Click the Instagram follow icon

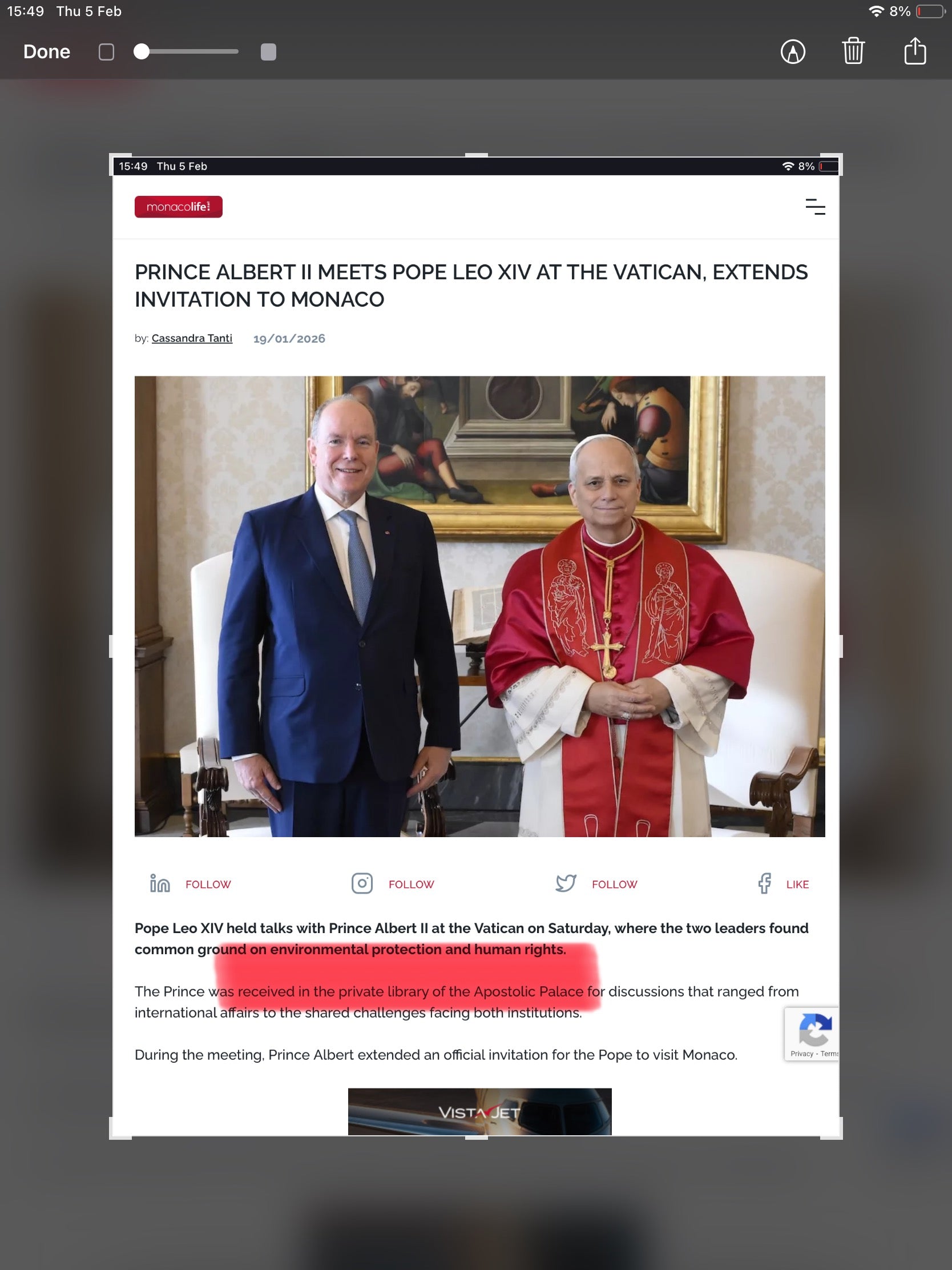click(x=361, y=883)
